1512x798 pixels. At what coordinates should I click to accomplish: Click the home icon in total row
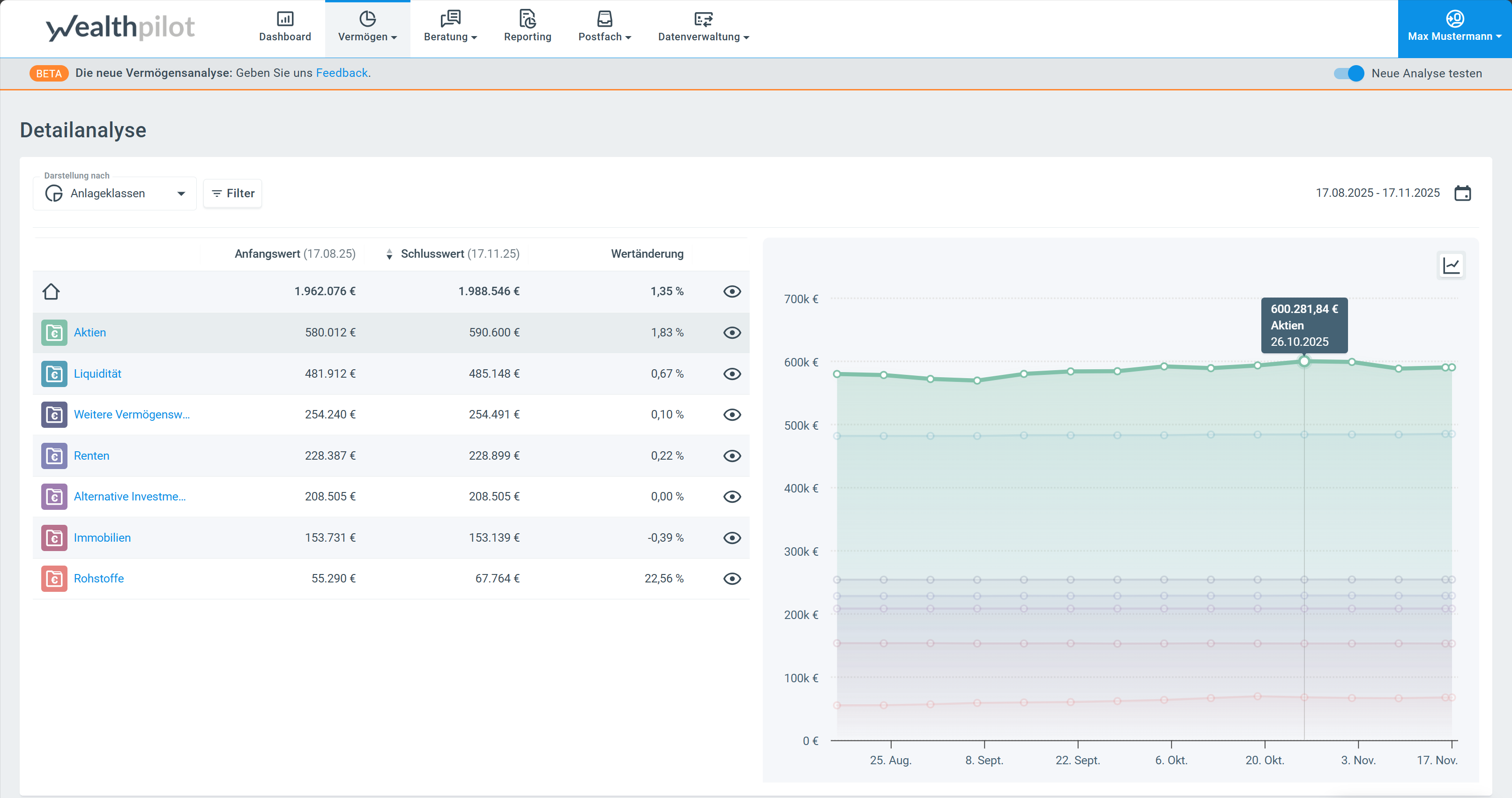pos(51,291)
